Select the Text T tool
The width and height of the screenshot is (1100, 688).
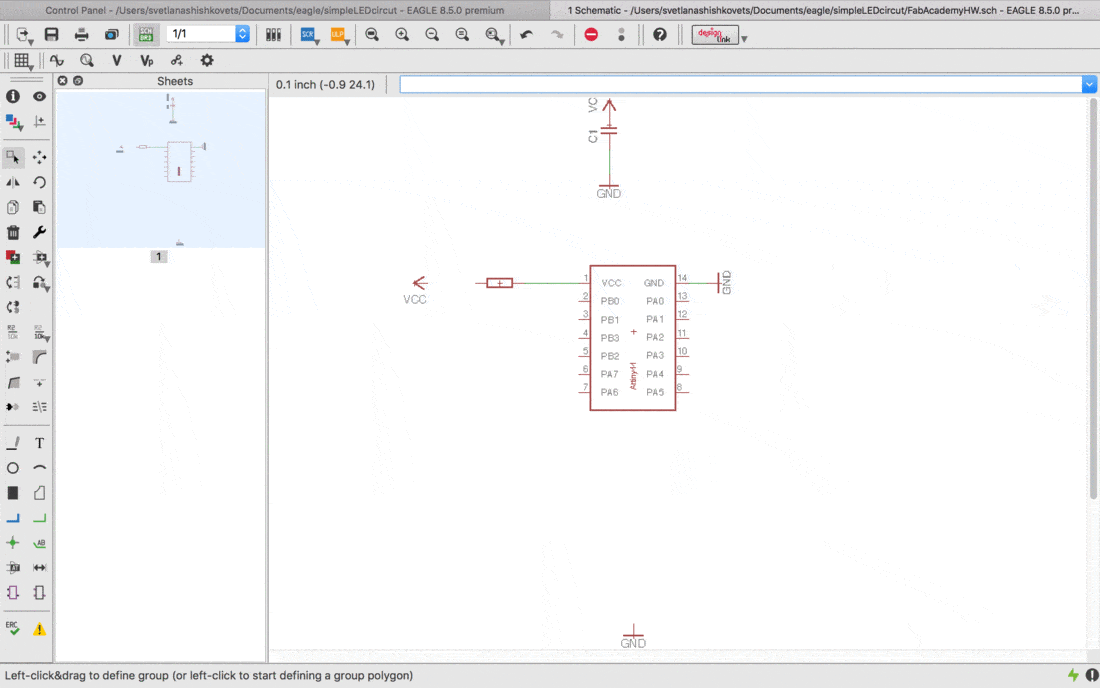39,443
